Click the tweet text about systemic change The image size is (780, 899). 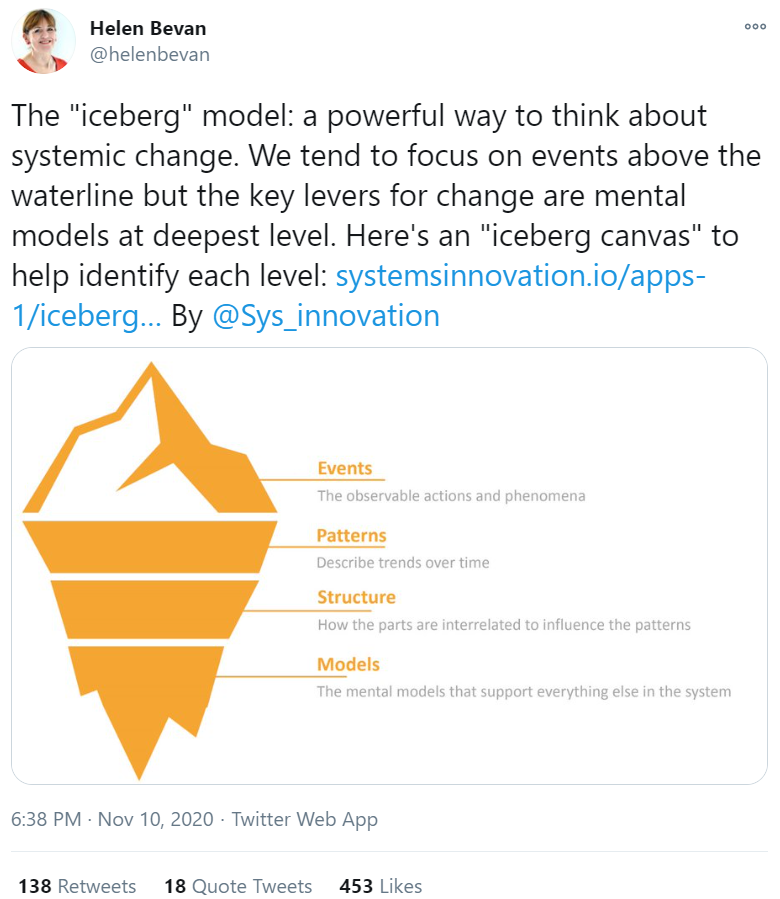(x=386, y=216)
